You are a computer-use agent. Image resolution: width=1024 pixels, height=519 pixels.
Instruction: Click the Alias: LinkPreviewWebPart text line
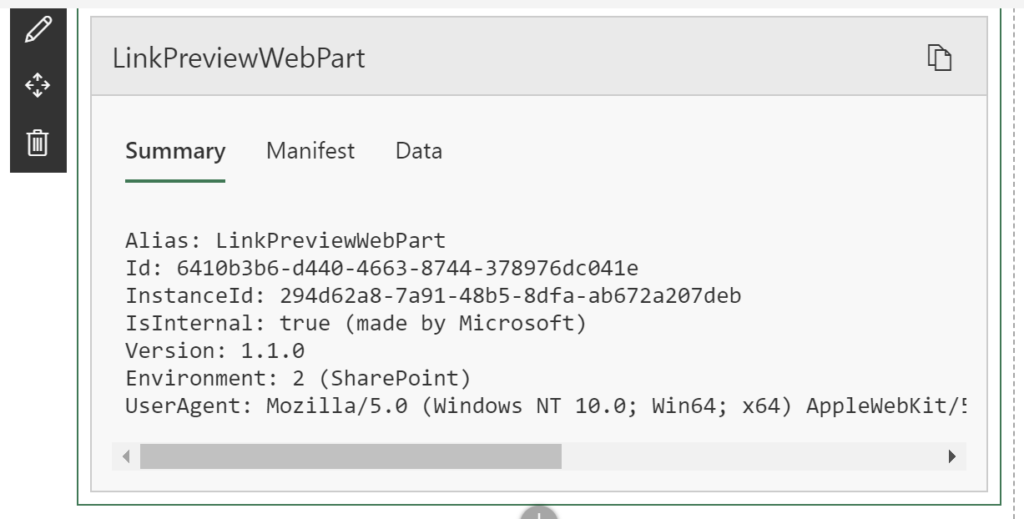pos(285,240)
